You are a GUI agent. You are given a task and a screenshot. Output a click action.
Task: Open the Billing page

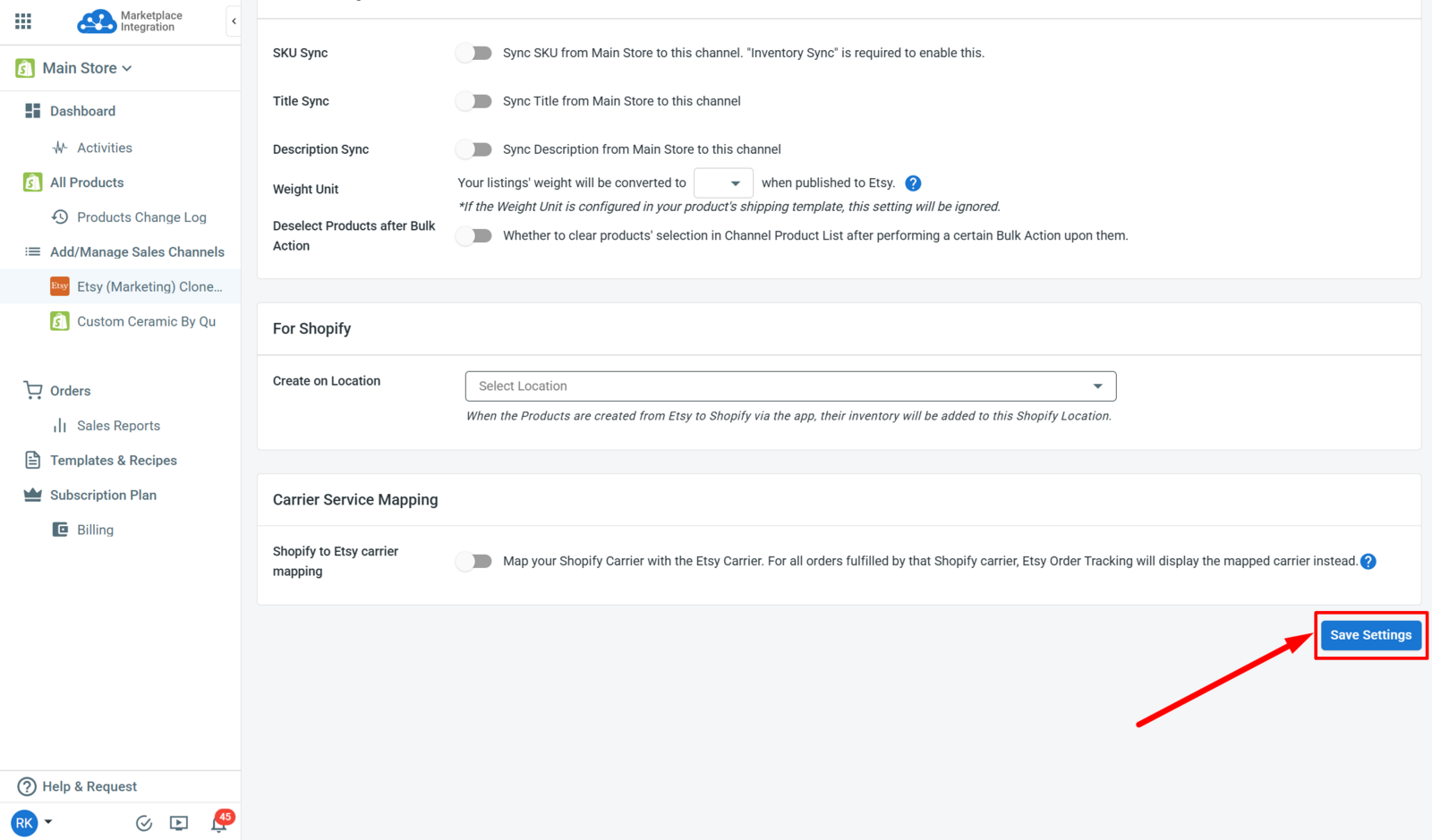click(95, 530)
